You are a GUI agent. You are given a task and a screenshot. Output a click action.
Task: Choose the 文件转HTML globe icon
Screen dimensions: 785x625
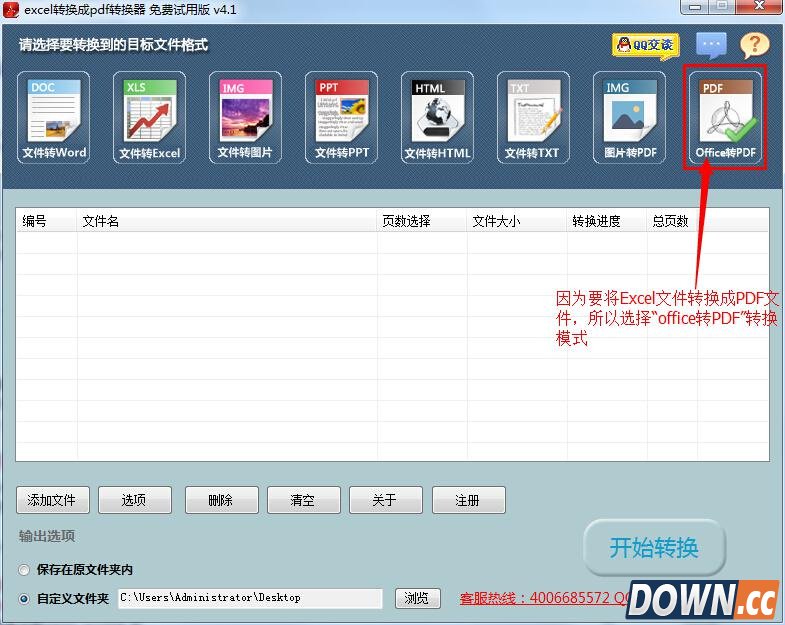click(x=437, y=118)
